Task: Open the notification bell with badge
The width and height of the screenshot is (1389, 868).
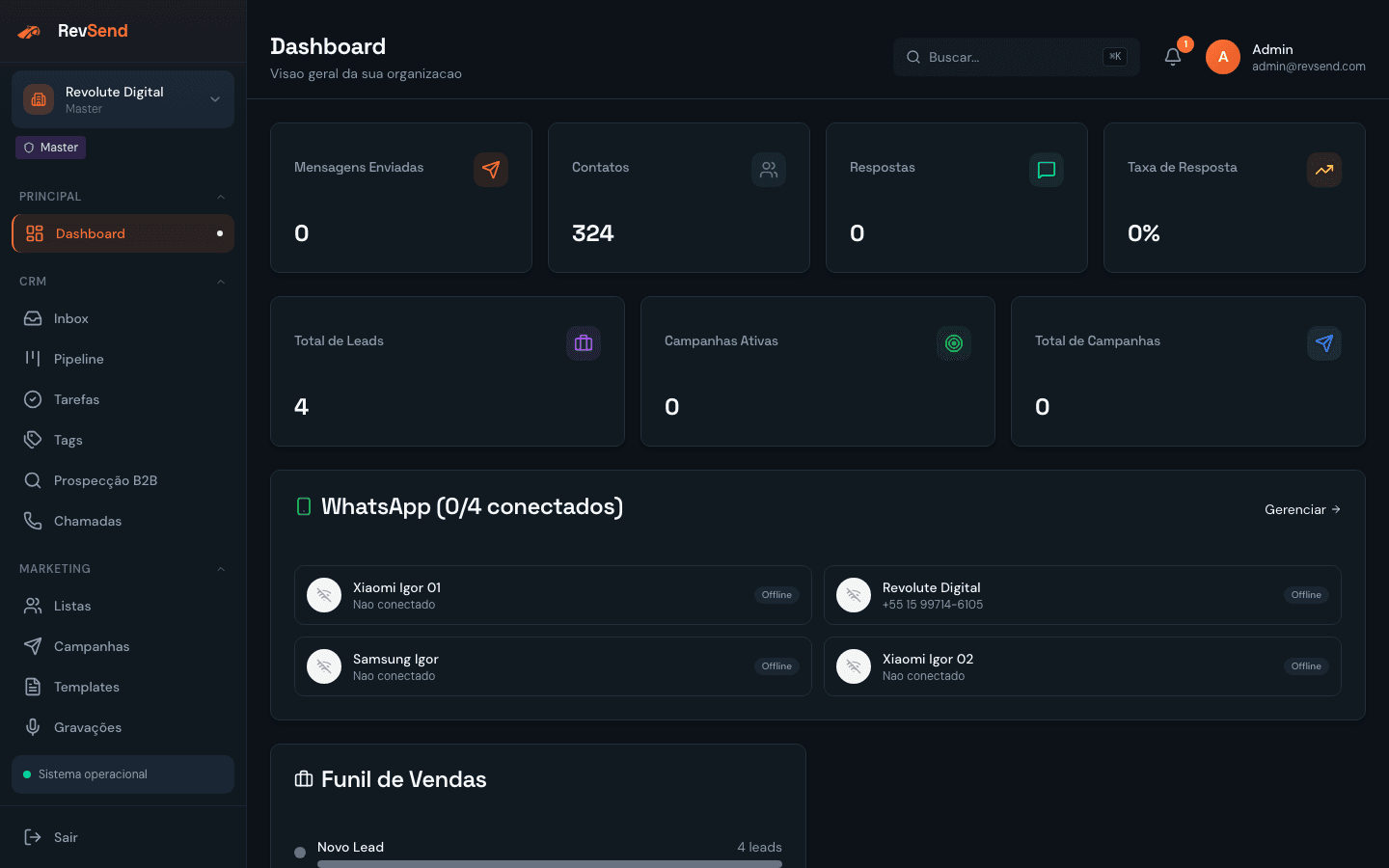Action: [1172, 57]
